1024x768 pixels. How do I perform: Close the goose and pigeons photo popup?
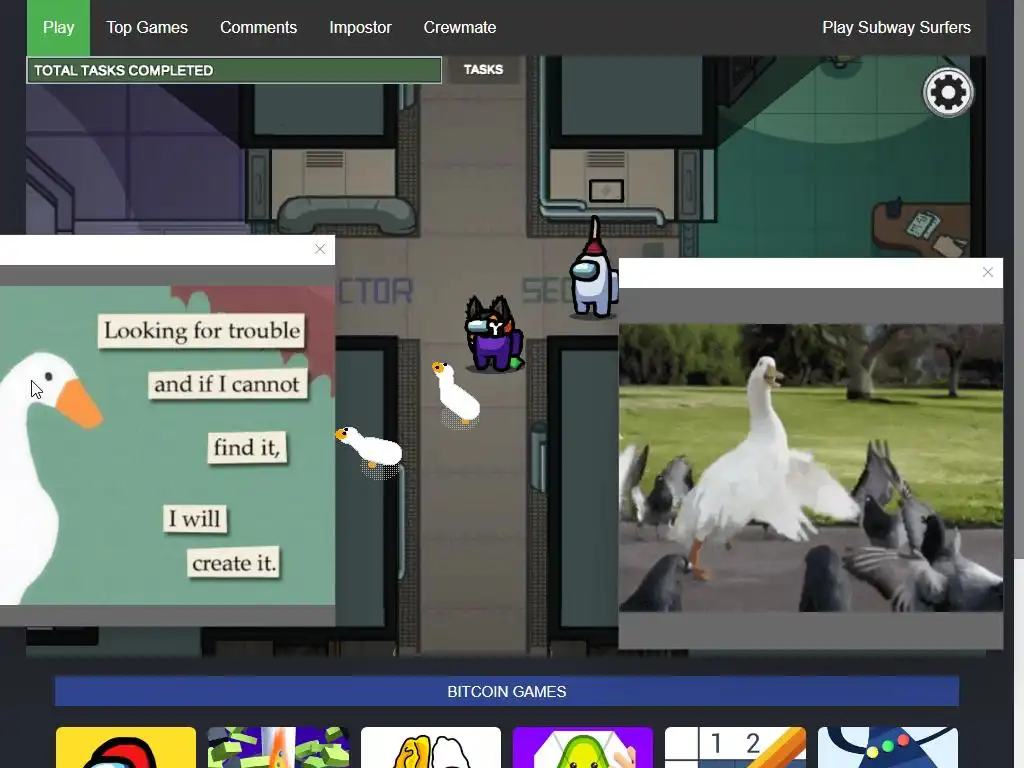click(987, 272)
